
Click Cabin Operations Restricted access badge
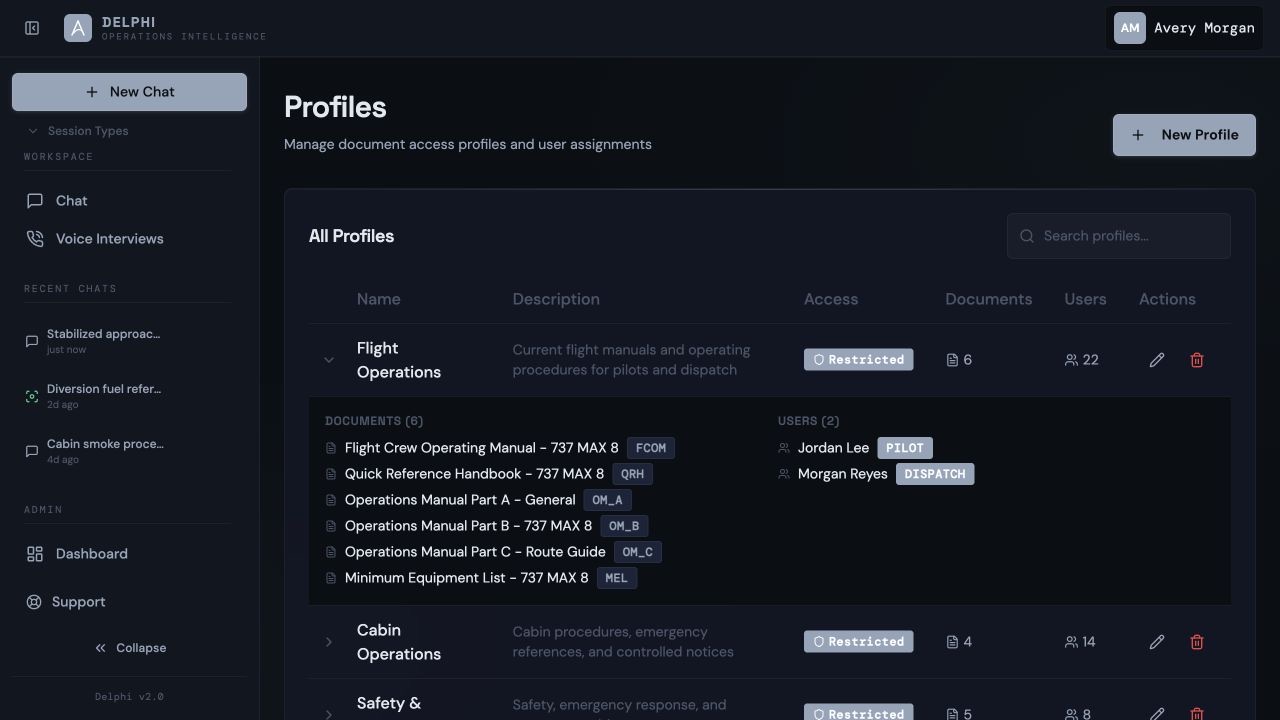click(858, 642)
